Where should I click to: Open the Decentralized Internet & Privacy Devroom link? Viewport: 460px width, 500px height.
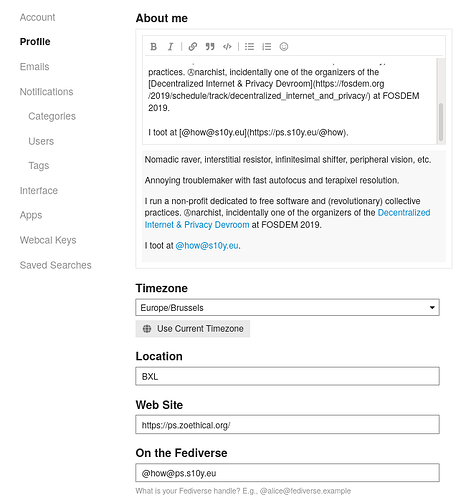pos(287,219)
